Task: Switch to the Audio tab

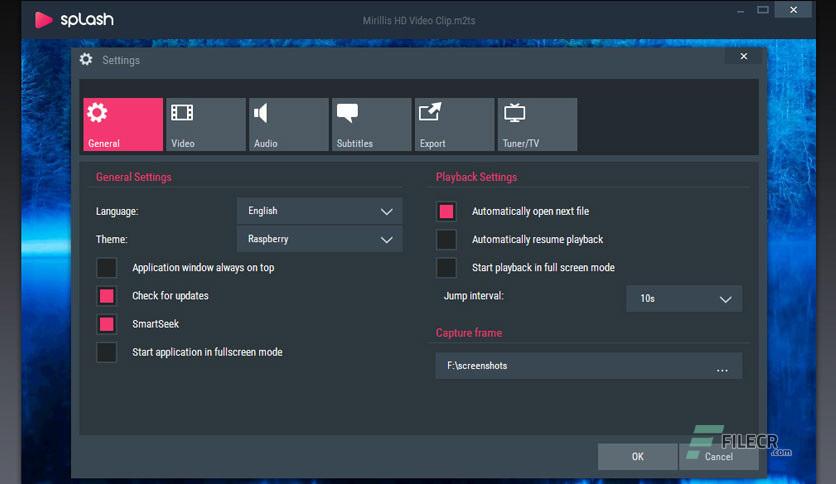Action: coord(288,124)
